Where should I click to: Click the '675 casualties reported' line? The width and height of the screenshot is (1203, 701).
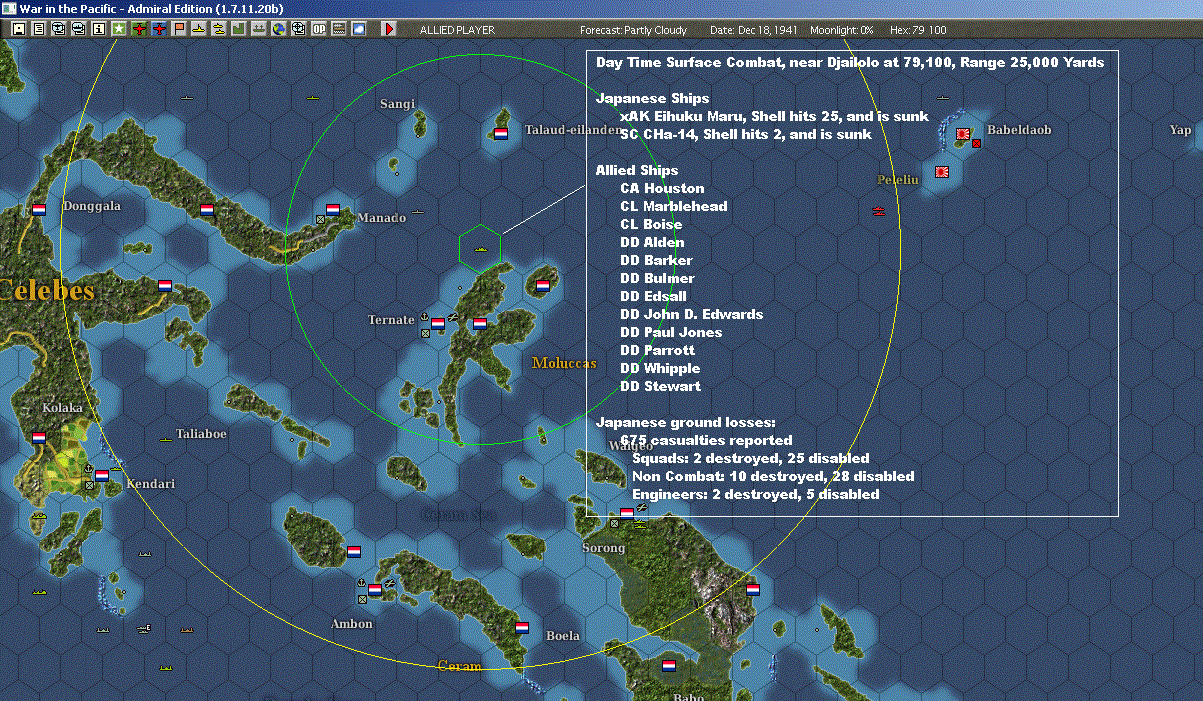pos(706,440)
